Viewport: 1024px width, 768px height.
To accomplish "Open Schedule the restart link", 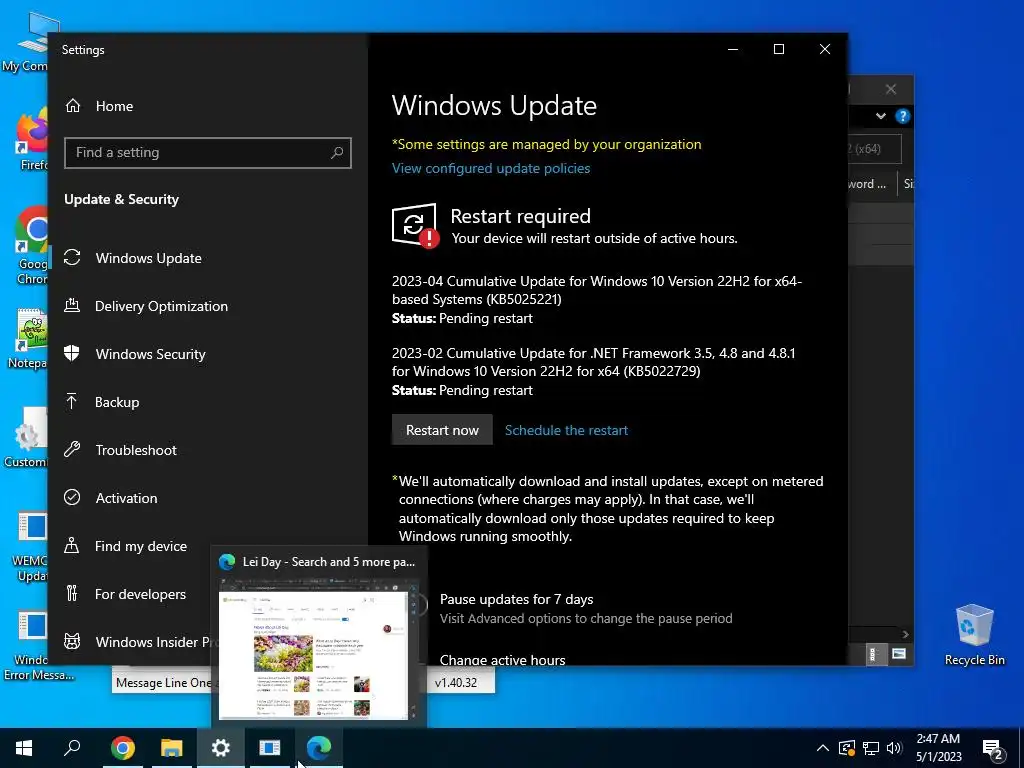I will 566,430.
